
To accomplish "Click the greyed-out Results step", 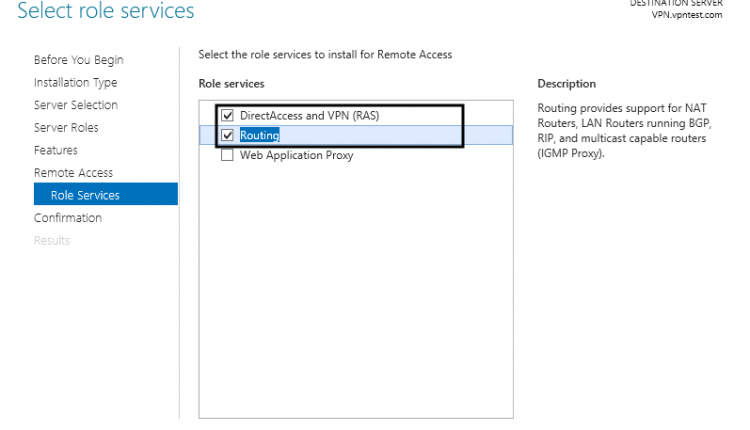I will [52, 240].
